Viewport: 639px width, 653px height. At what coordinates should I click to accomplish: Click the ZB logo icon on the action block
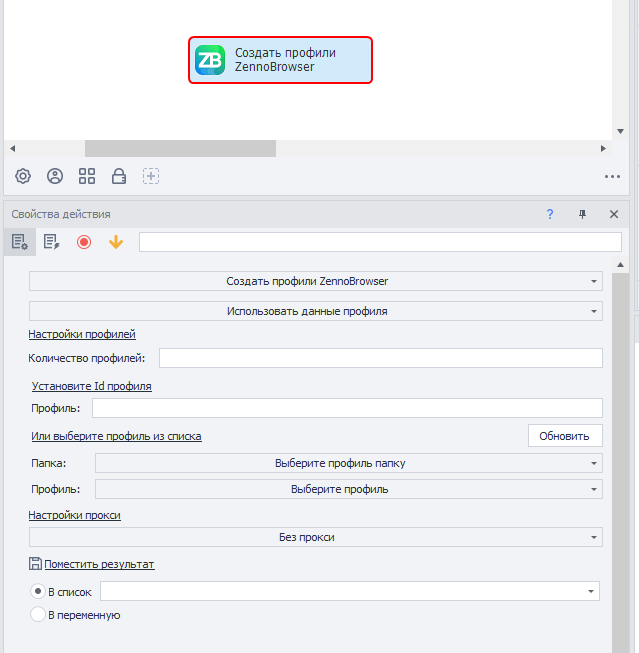click(210, 60)
